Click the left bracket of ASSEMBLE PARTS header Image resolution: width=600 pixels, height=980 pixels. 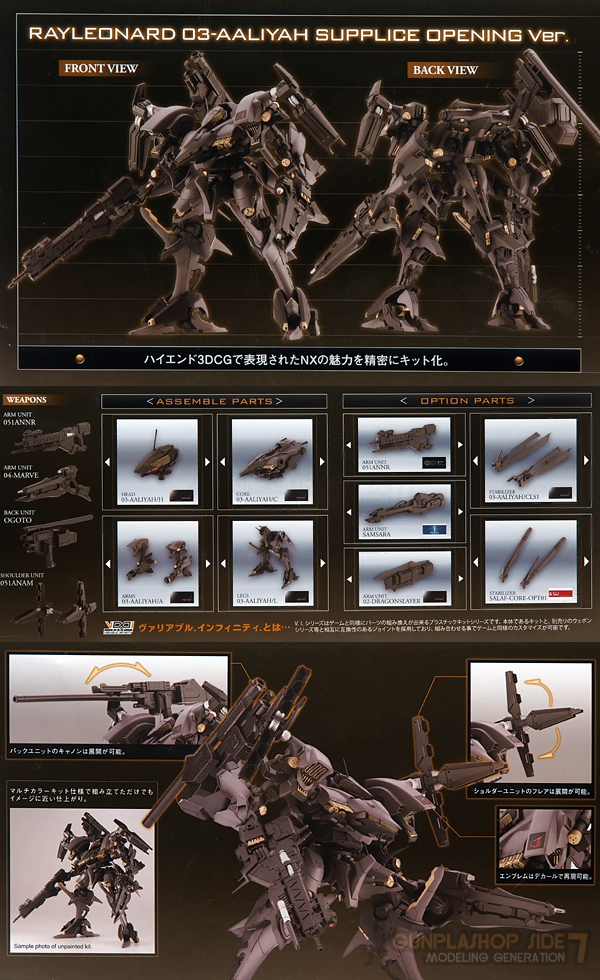tap(150, 401)
